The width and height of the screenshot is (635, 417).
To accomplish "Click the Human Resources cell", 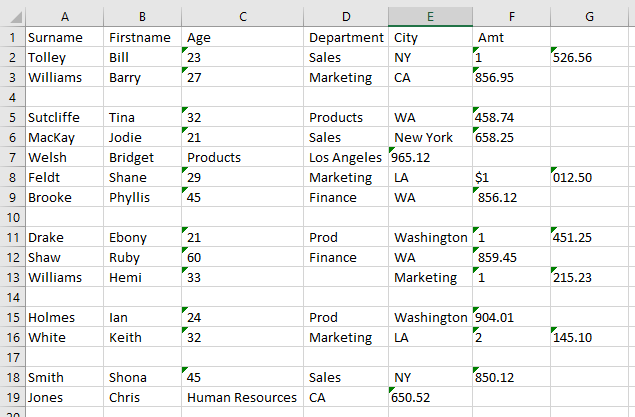I will pyautogui.click(x=243, y=397).
